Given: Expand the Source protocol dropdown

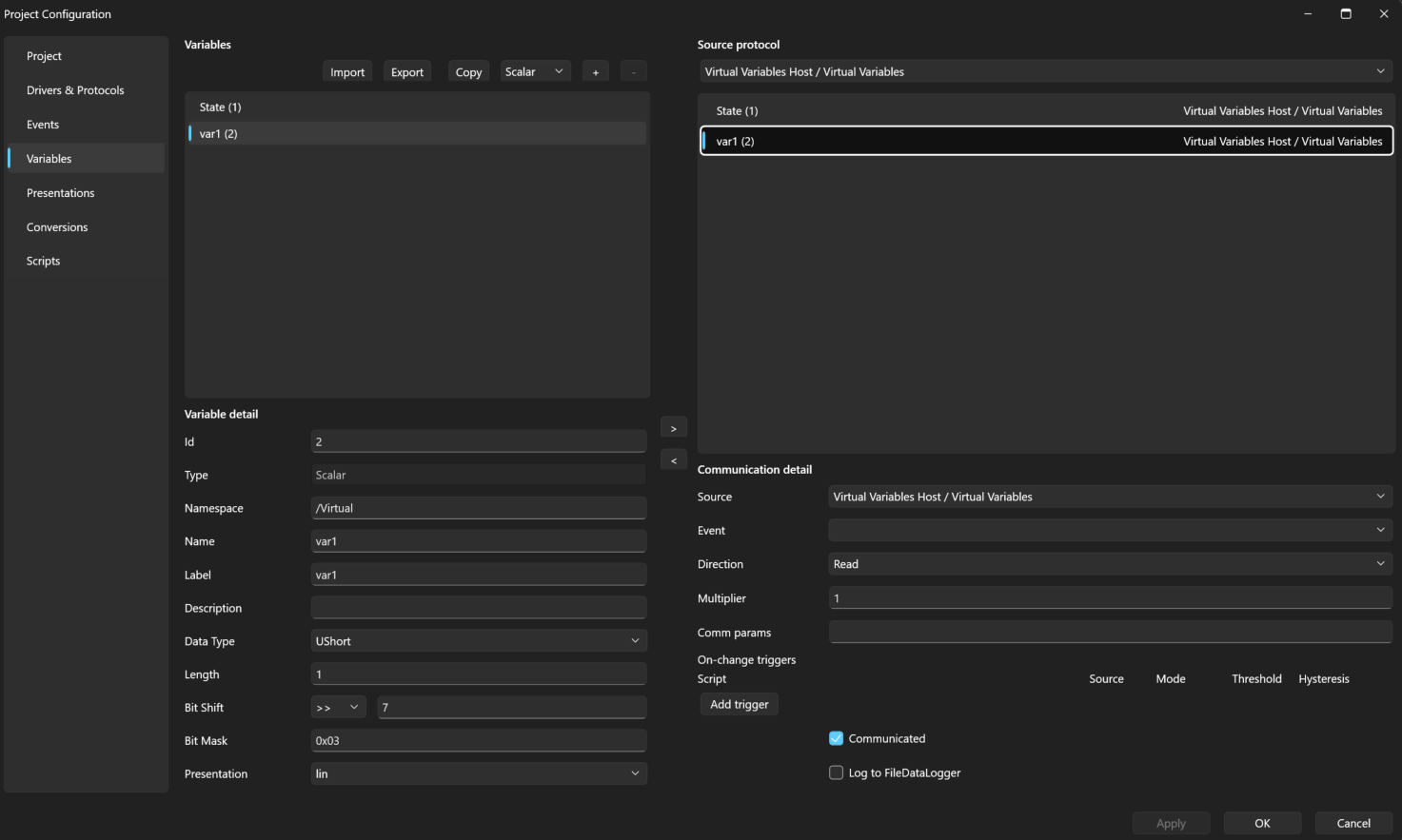Looking at the screenshot, I should click(x=1045, y=71).
